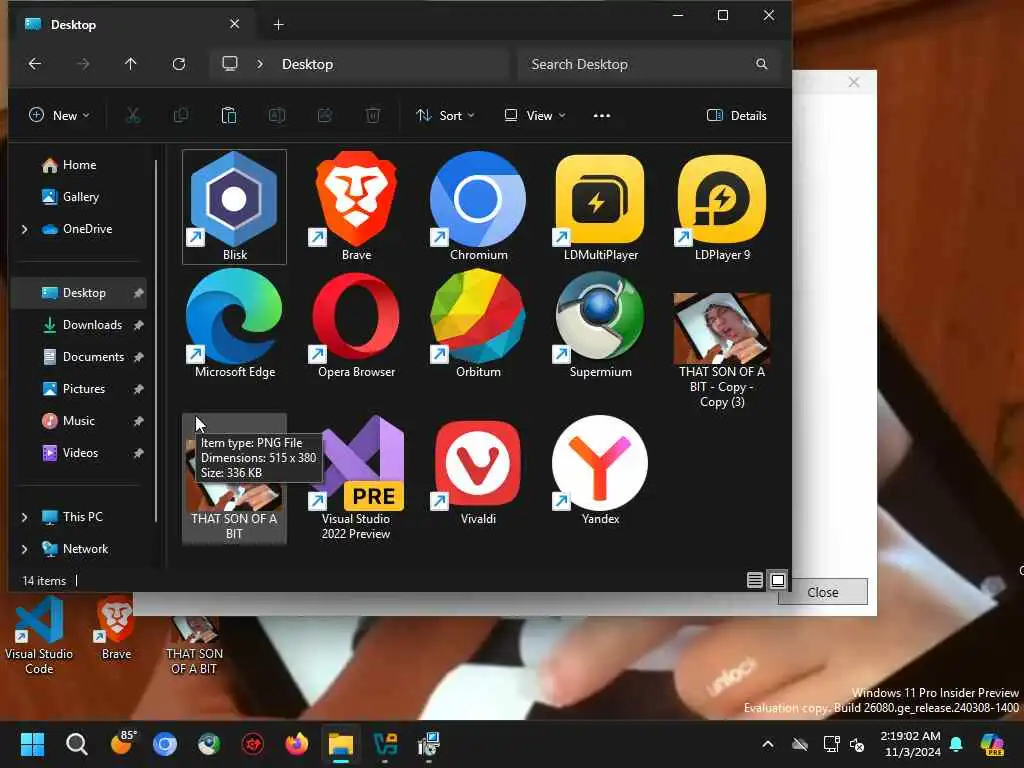Select the Supermium shortcut icon
1024x768 pixels.
[600, 325]
